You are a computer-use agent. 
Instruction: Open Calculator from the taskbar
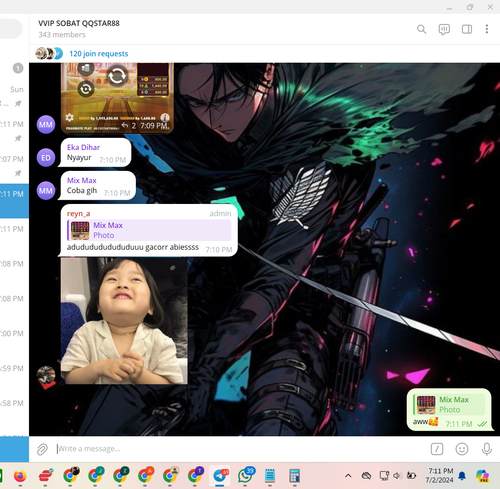(x=294, y=476)
